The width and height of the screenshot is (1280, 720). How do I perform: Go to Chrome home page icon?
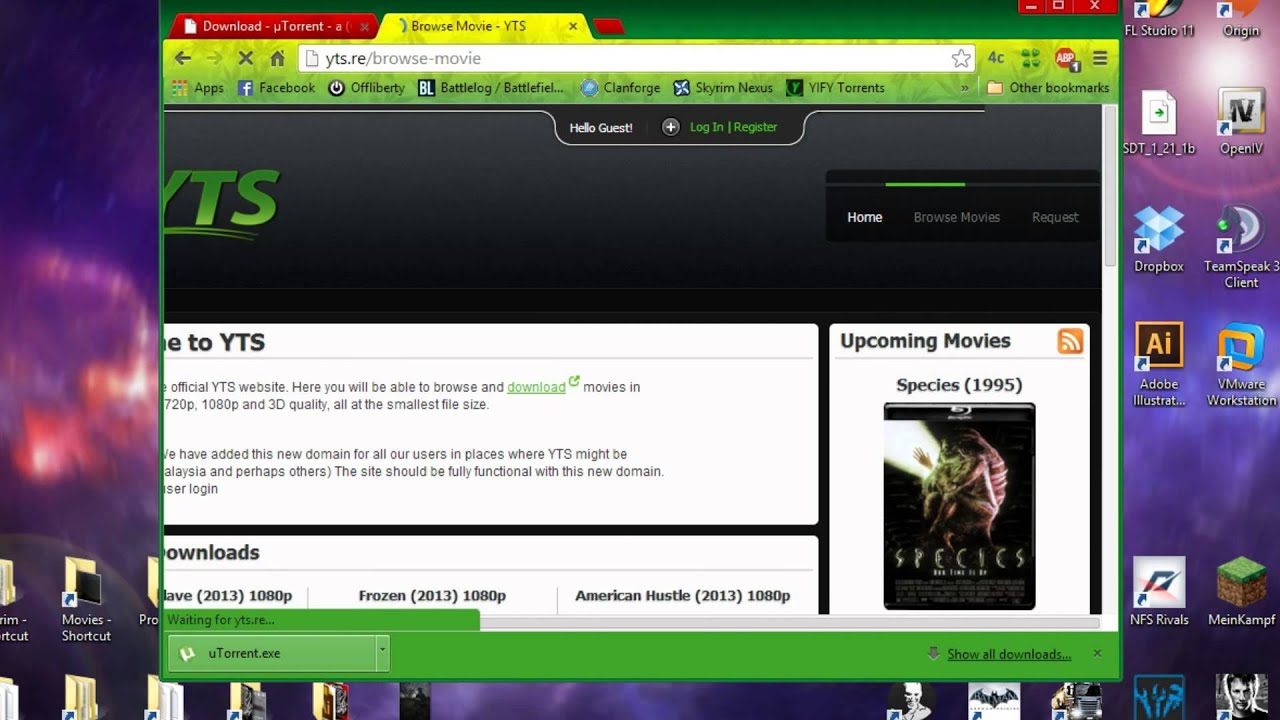point(277,58)
